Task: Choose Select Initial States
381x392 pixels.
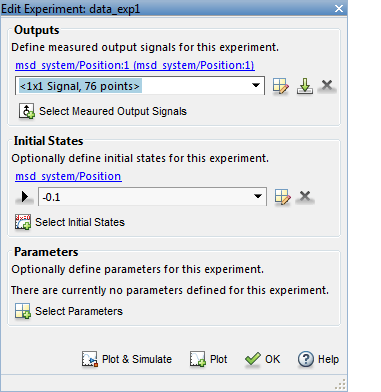Action: (x=70, y=222)
